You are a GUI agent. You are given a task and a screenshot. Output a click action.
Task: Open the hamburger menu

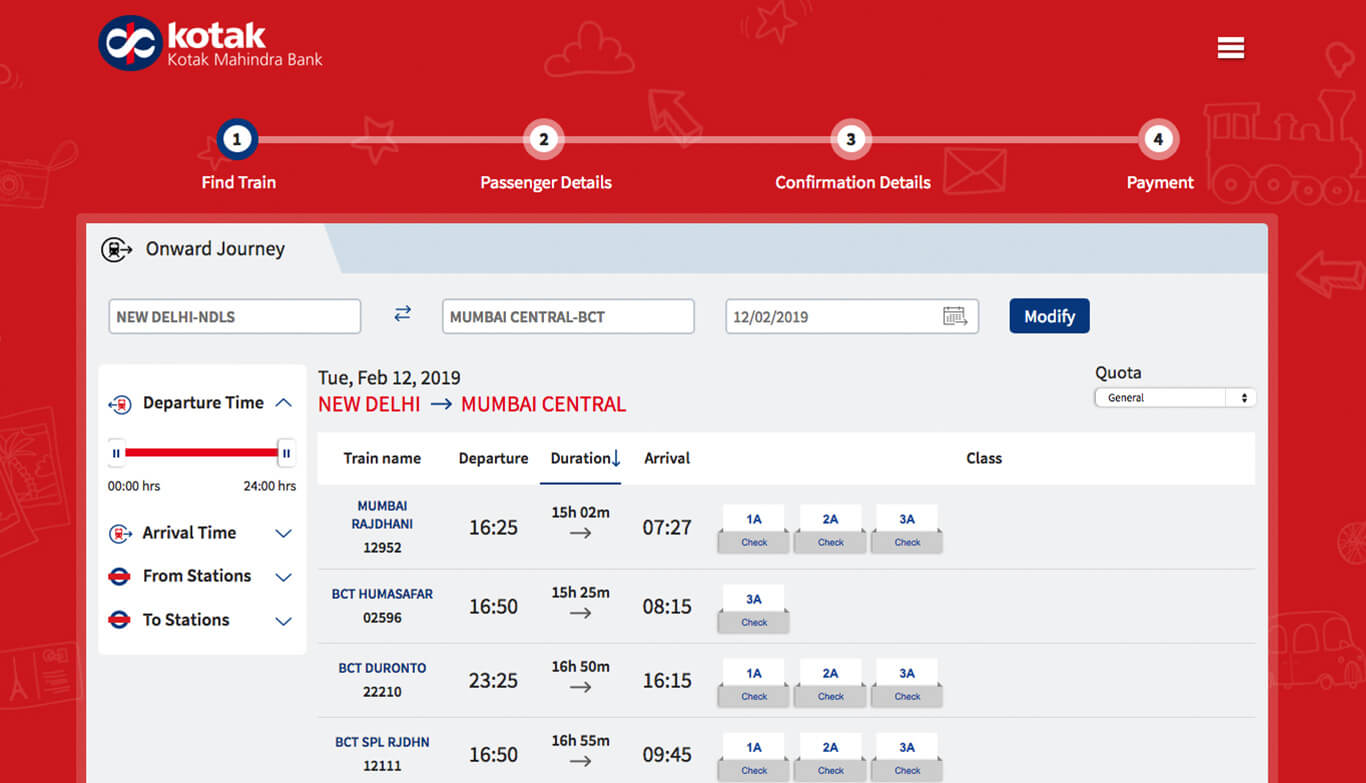point(1230,48)
